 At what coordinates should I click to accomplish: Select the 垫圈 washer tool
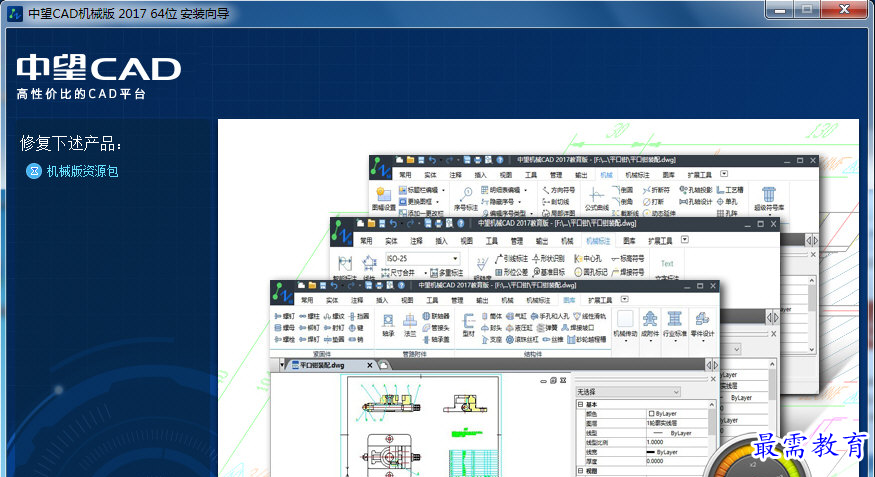[334, 339]
